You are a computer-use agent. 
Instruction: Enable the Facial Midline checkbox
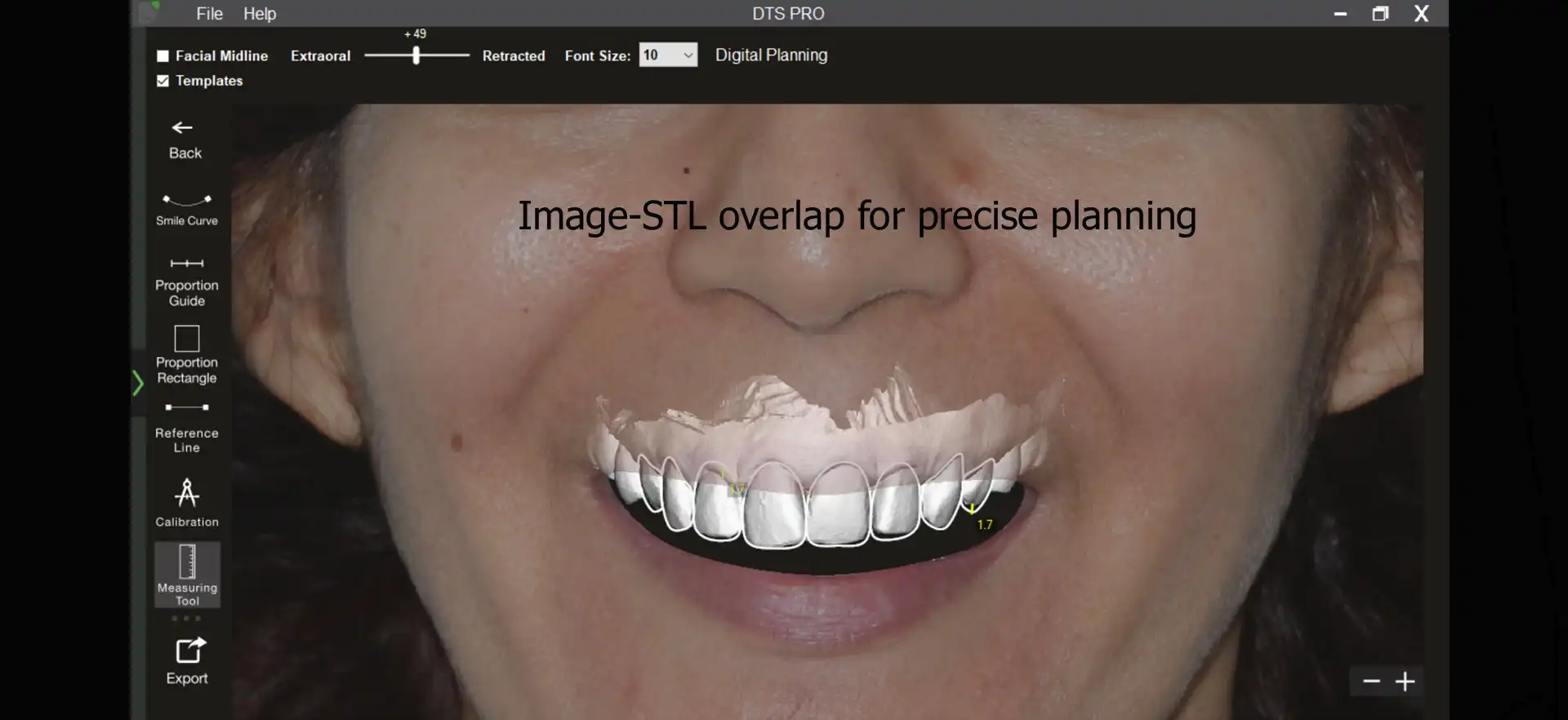(x=163, y=56)
